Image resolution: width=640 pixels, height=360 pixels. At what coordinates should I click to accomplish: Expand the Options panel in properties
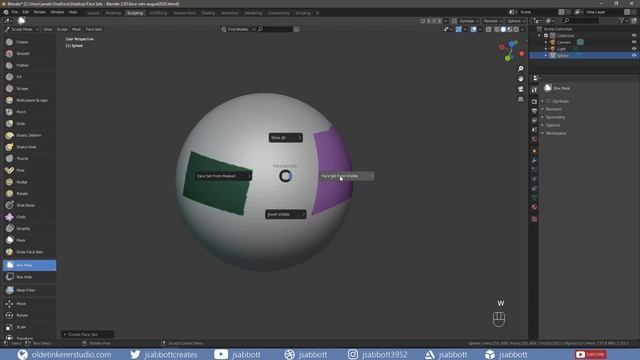[553, 125]
